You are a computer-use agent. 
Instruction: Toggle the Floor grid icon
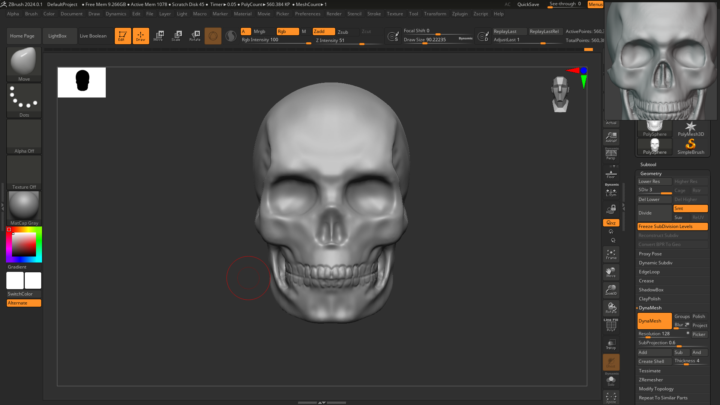coord(611,174)
